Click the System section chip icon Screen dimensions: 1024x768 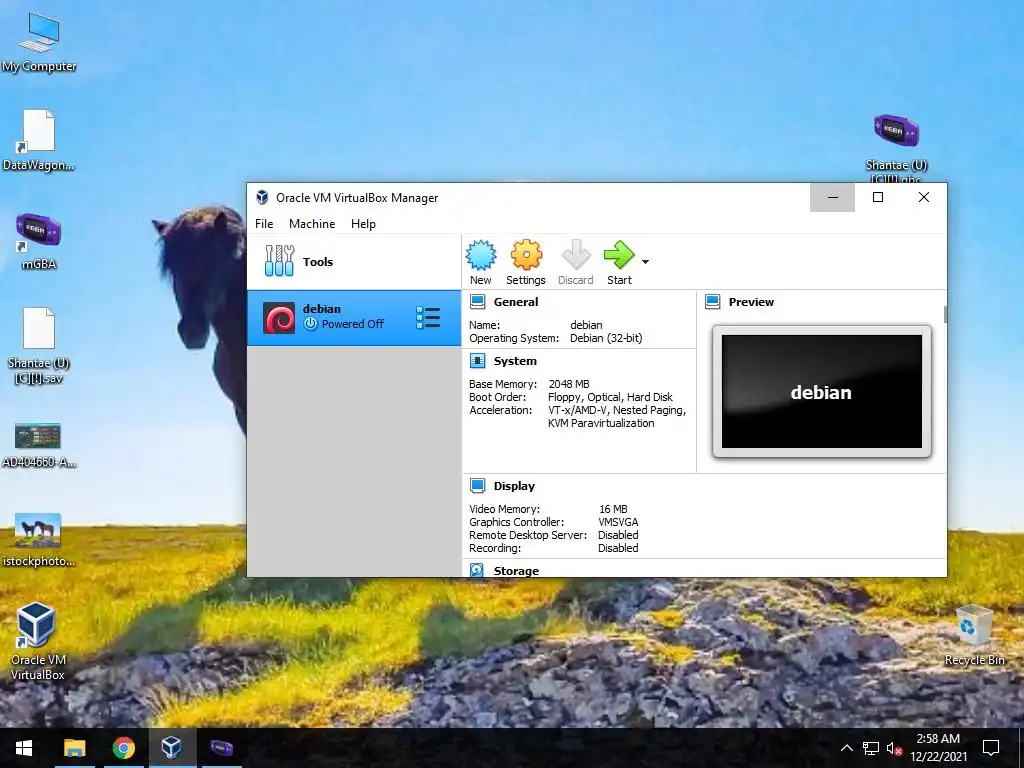[477, 360]
